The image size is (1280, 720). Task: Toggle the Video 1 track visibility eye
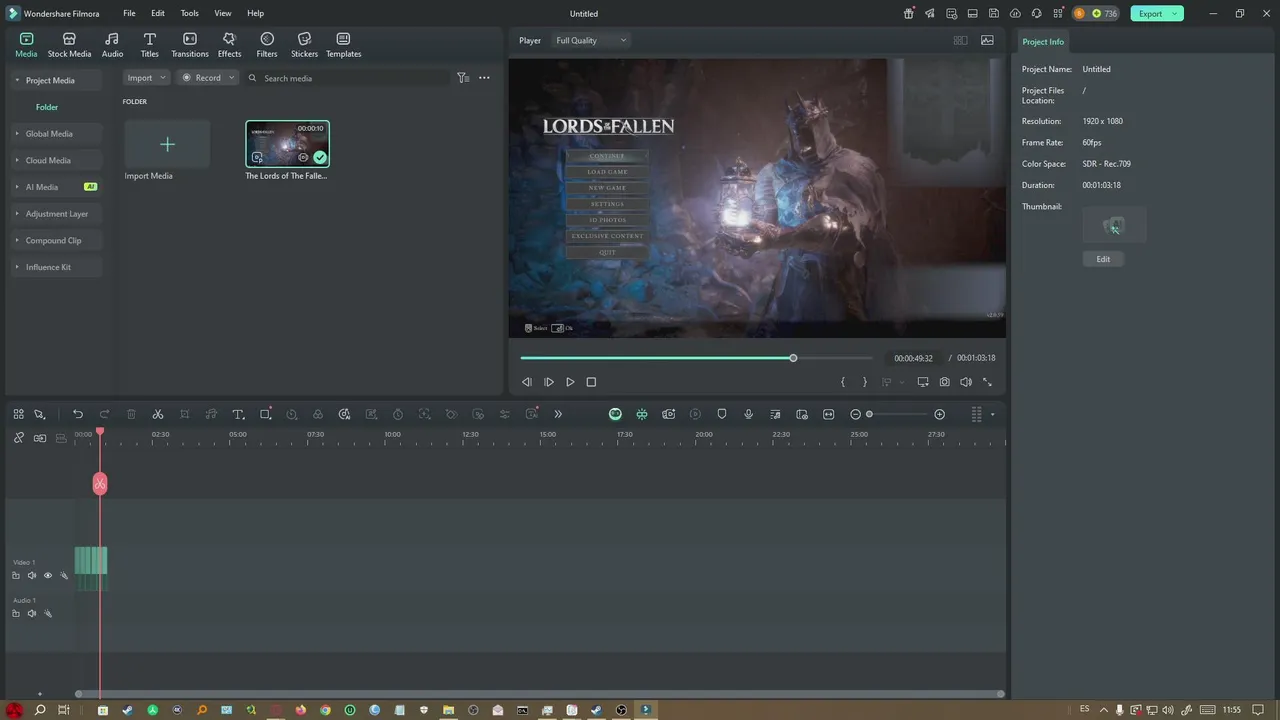pyautogui.click(x=47, y=576)
